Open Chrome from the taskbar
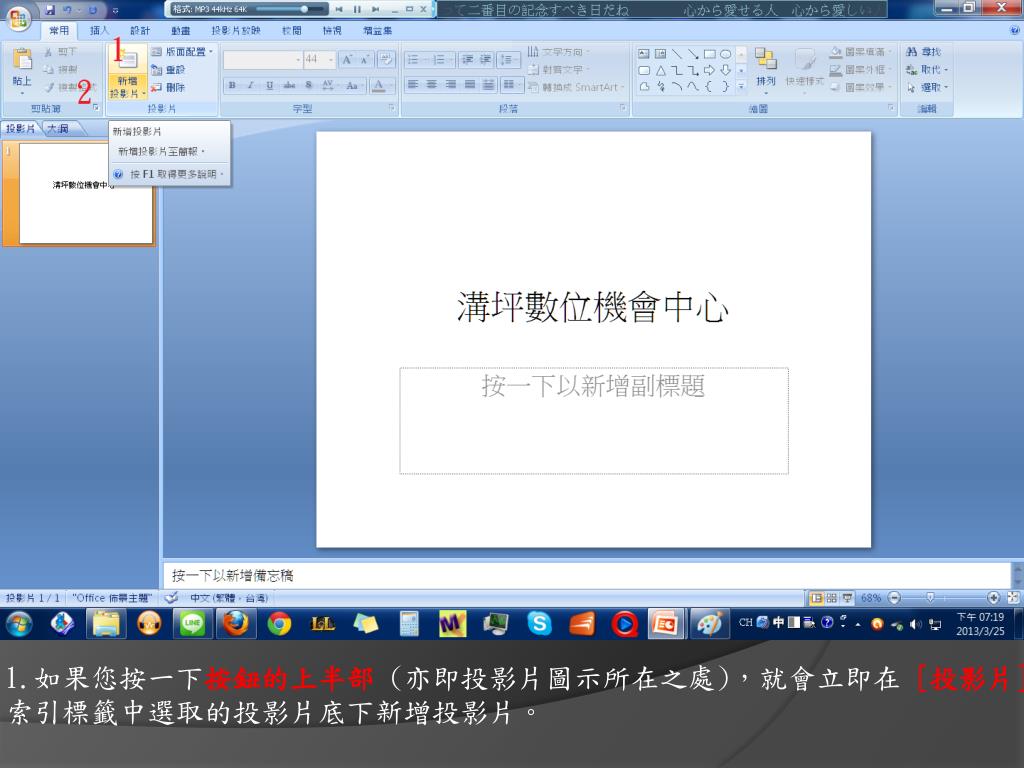1024x768 pixels. coord(280,624)
